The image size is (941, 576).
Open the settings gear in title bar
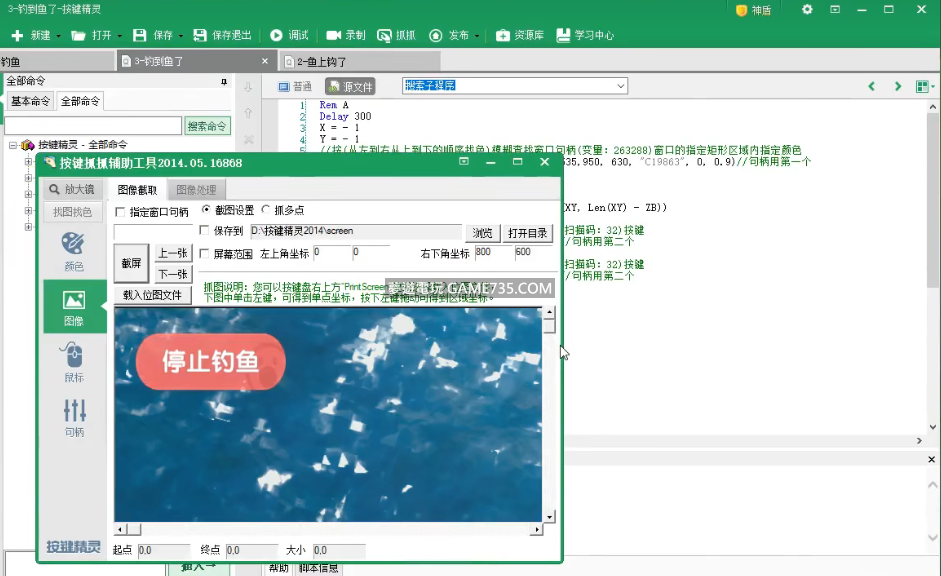tap(807, 10)
